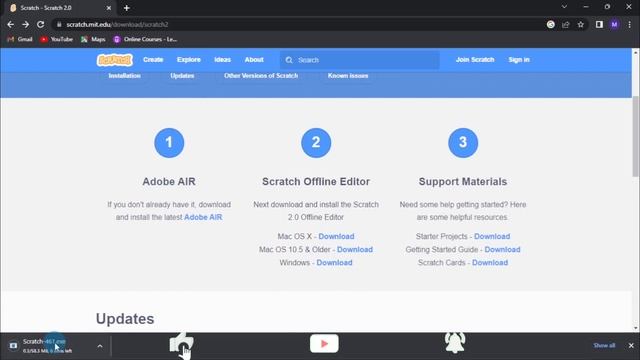
Task: Go back using the browser back arrow
Action: tap(11, 24)
